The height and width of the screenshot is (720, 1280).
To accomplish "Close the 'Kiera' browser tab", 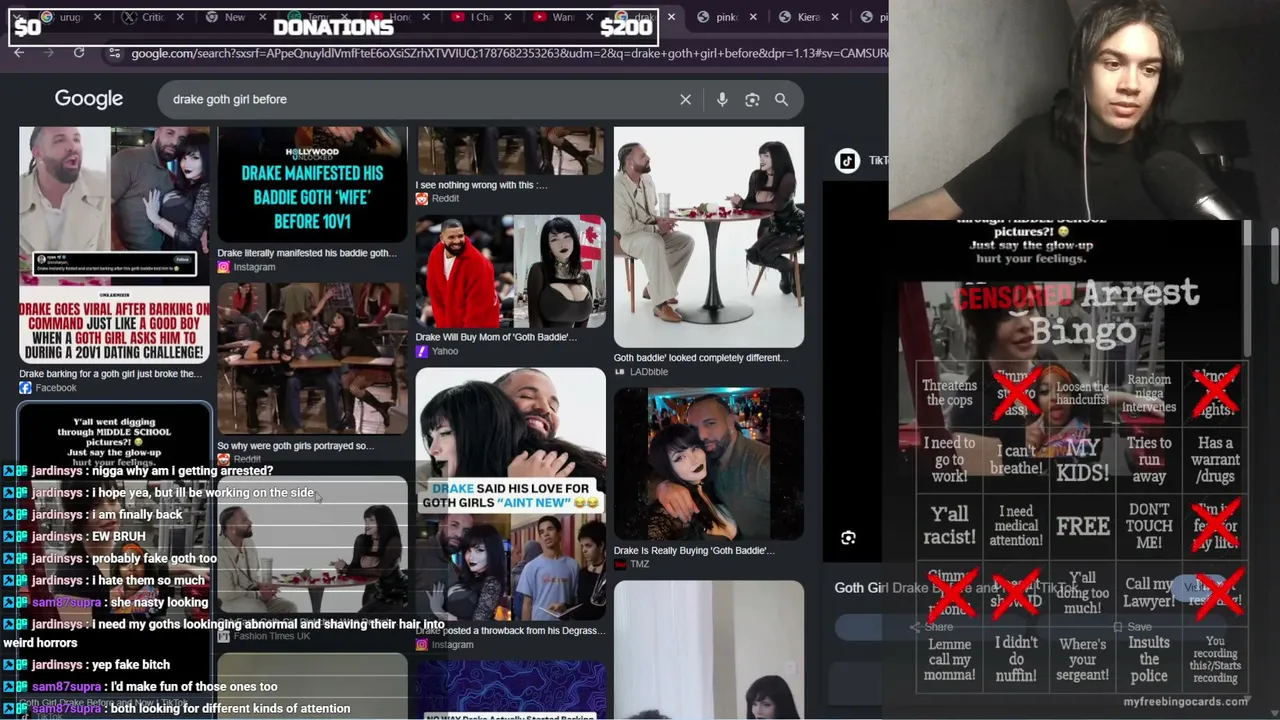I will 835,17.
